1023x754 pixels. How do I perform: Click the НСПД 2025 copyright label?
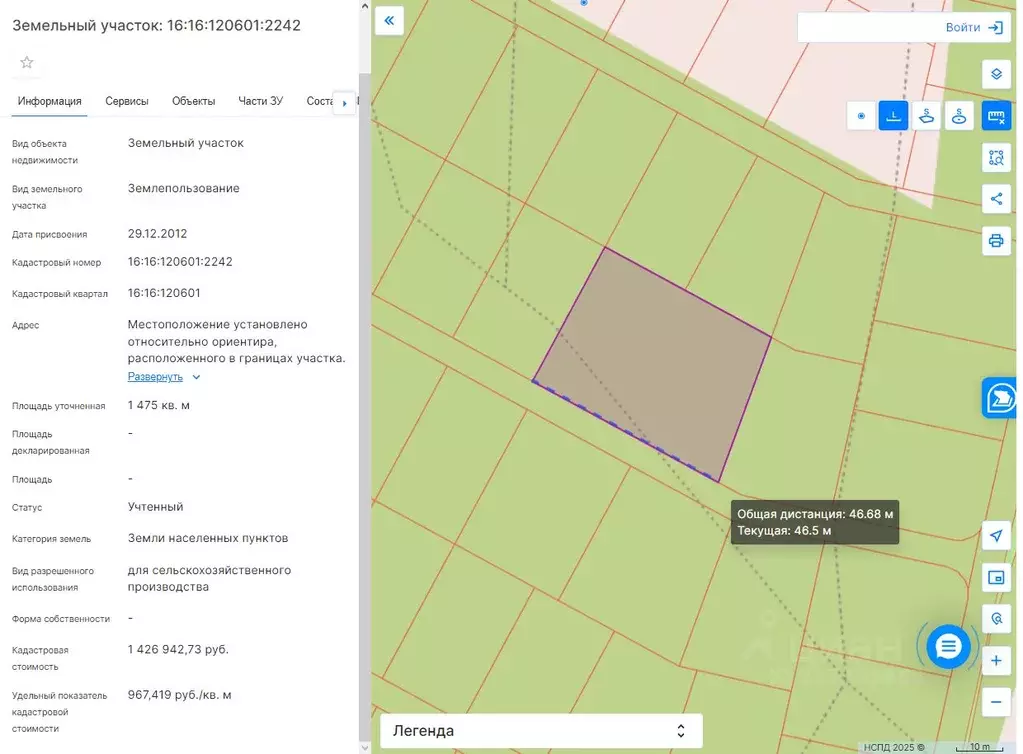[894, 747]
